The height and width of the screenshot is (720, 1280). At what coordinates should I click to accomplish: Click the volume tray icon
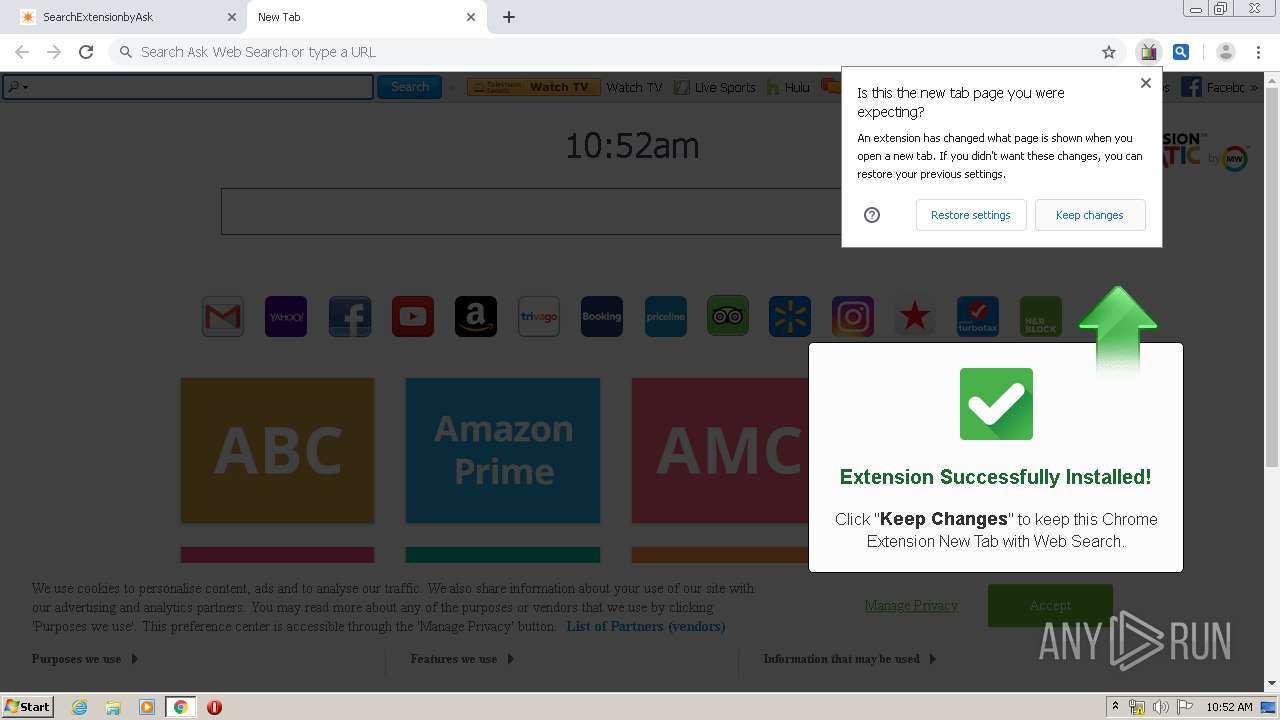[1161, 707]
